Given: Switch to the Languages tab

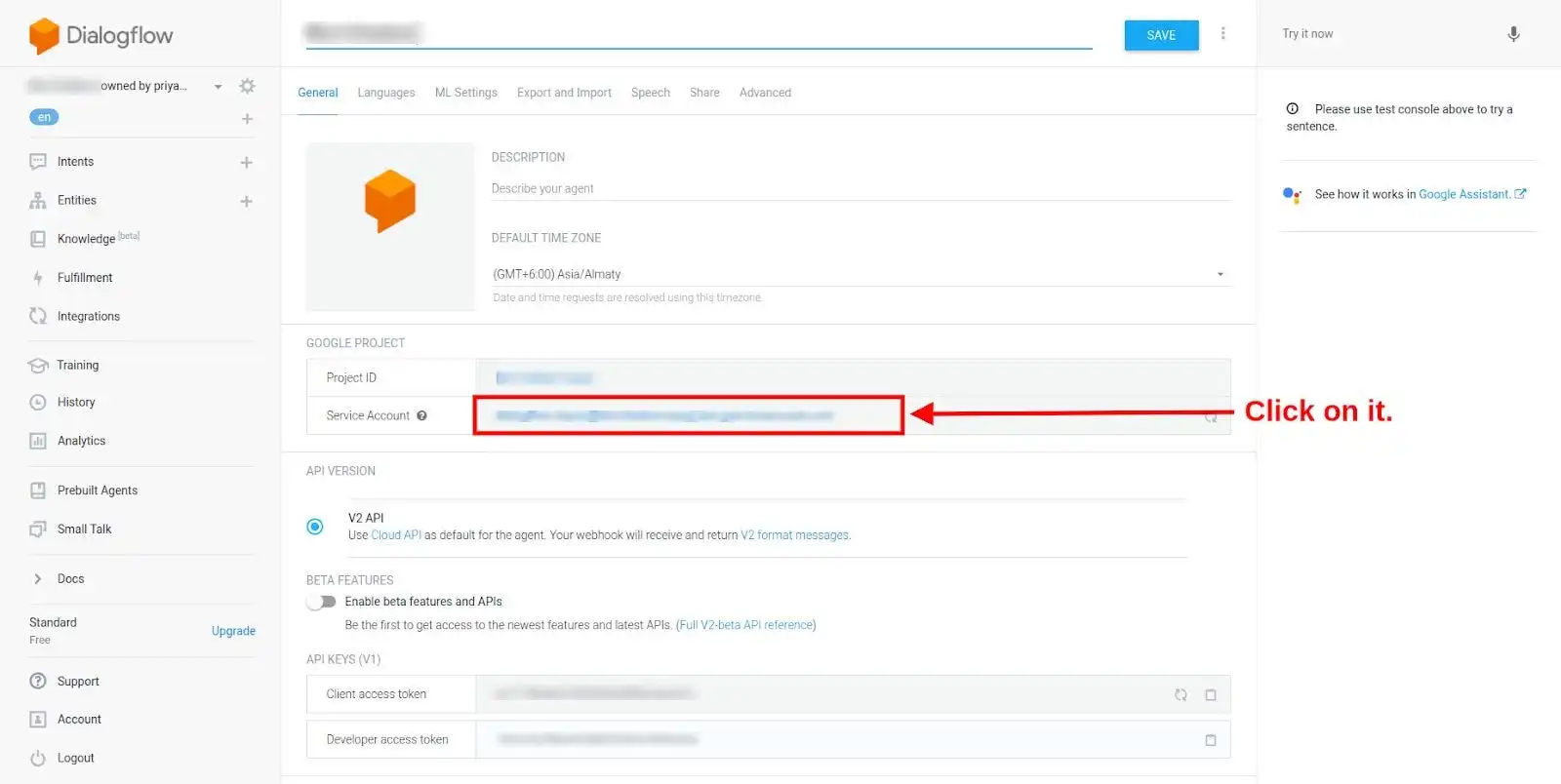Looking at the screenshot, I should click(386, 93).
